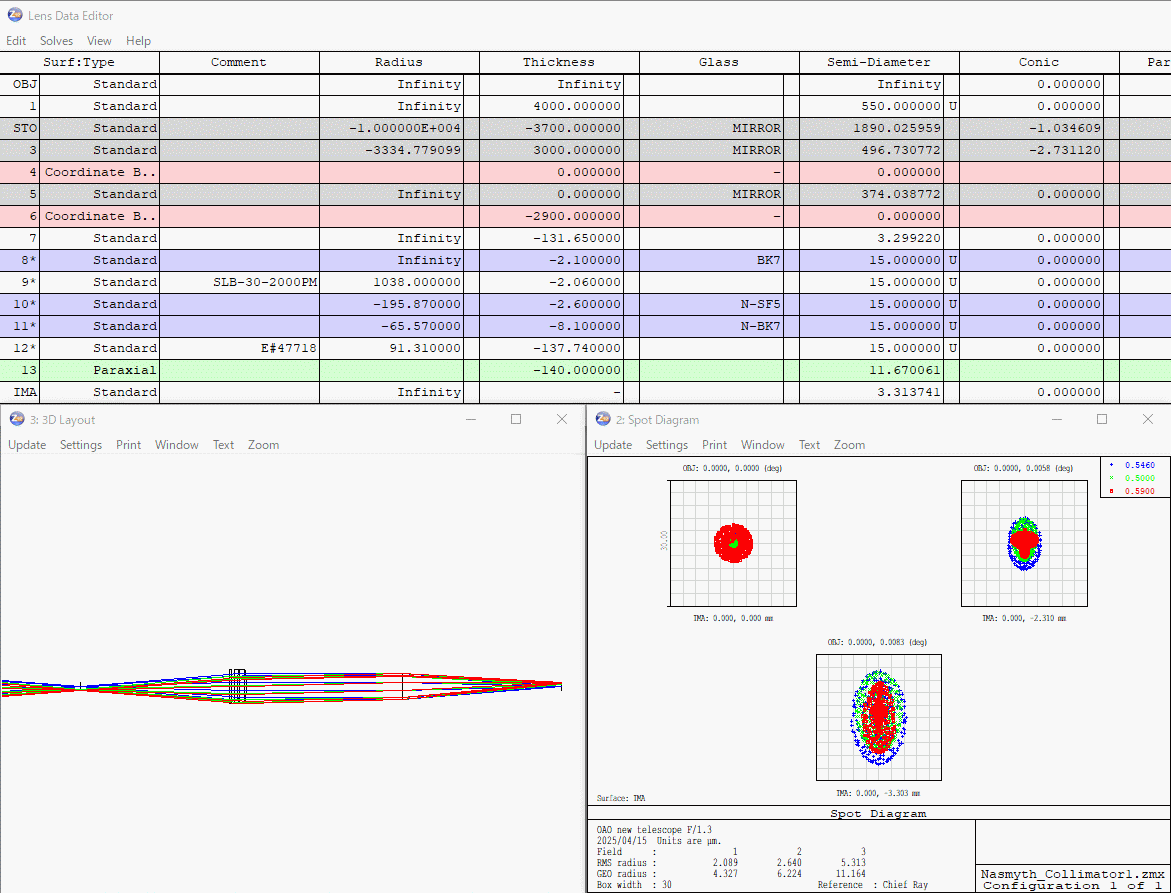Screen dimensions: 1171x893
Task: Select thickness cell -3700.000000
Action: tap(551, 128)
